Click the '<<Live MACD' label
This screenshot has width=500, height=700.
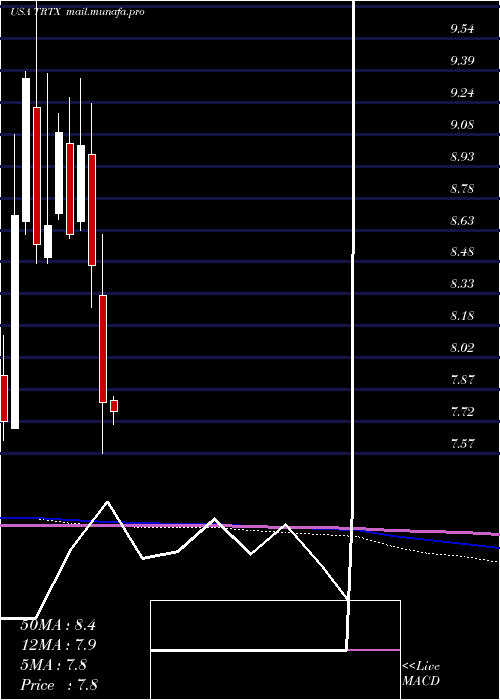coord(421,674)
